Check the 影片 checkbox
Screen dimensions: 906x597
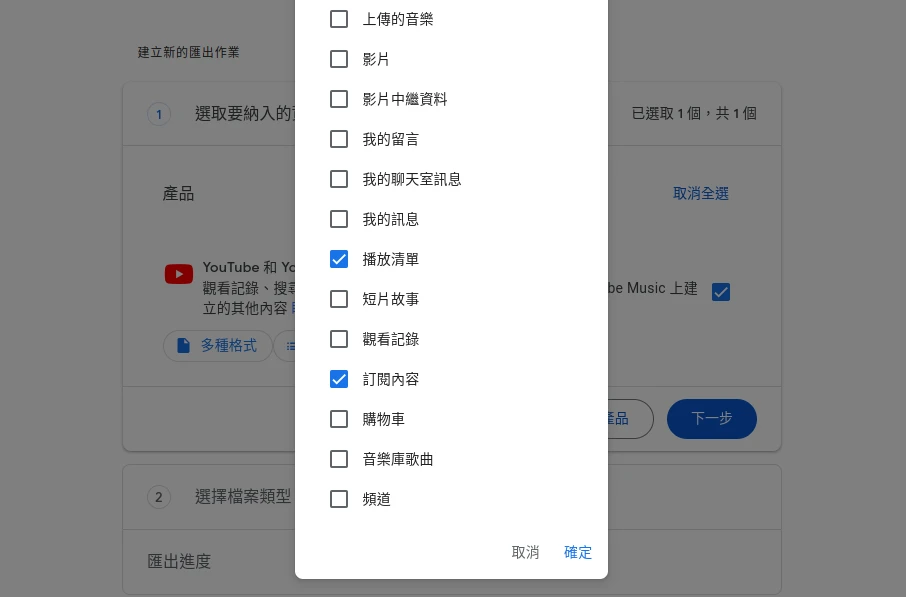(x=339, y=59)
